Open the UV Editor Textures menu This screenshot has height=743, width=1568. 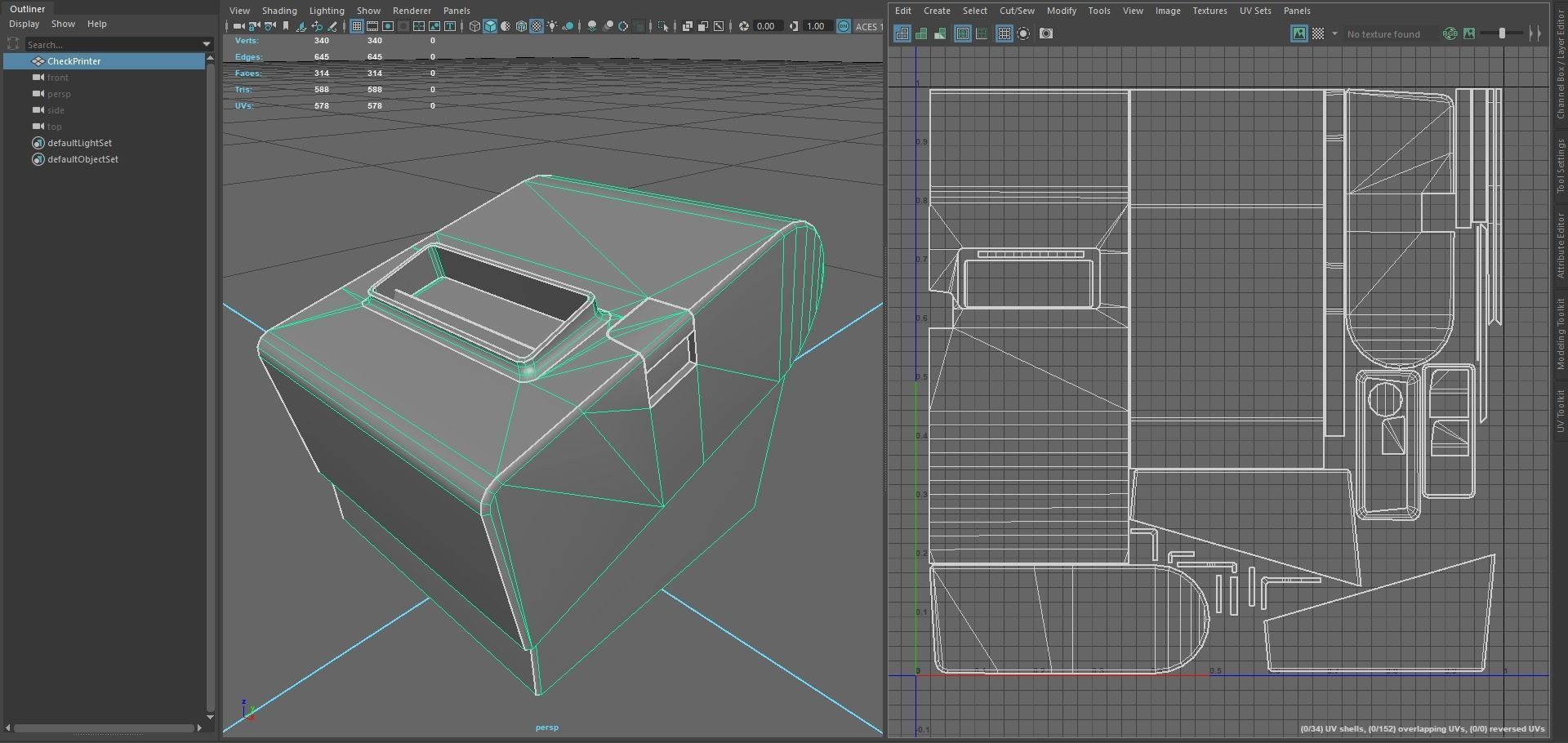point(1209,11)
